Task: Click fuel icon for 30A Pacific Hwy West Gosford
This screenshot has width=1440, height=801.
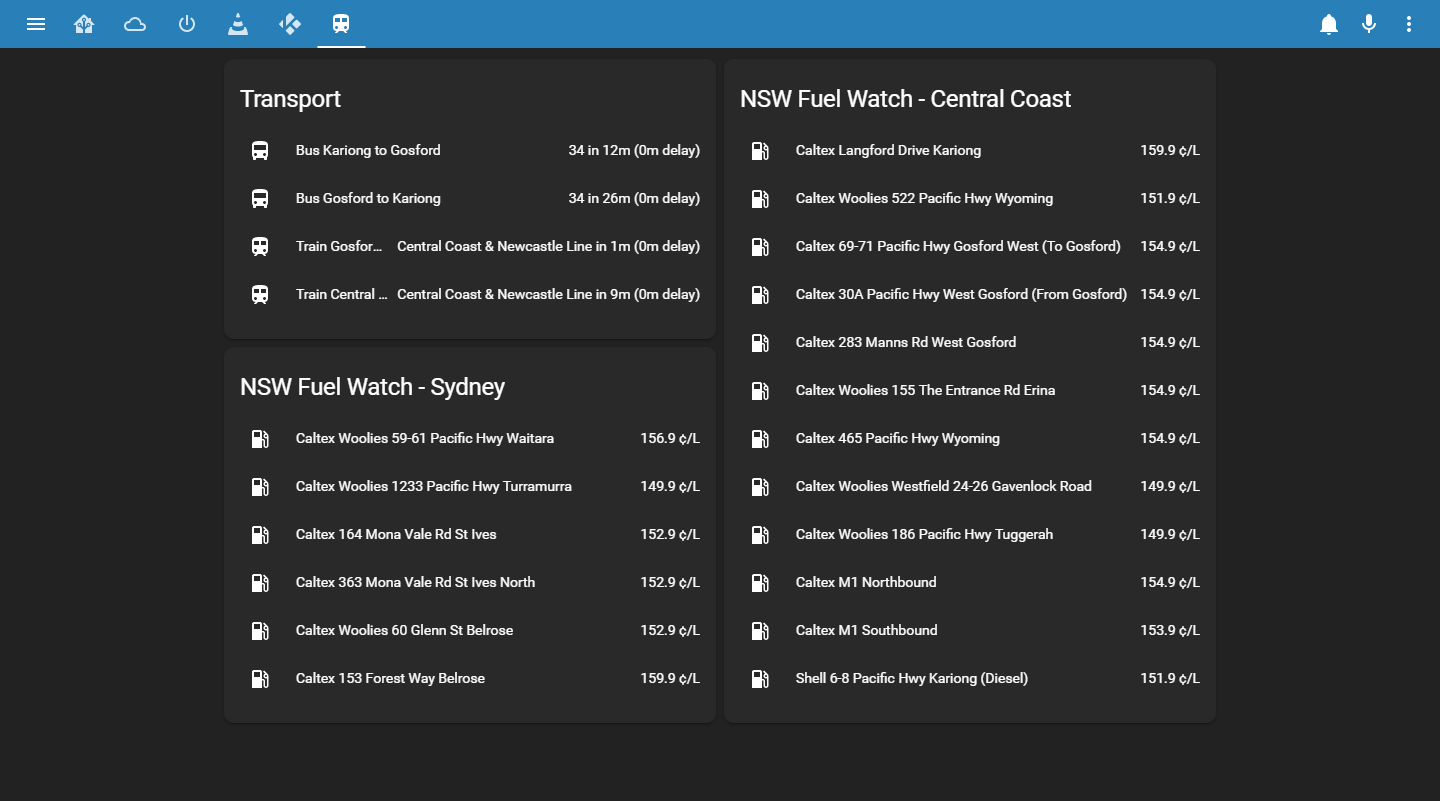Action: pyautogui.click(x=760, y=295)
